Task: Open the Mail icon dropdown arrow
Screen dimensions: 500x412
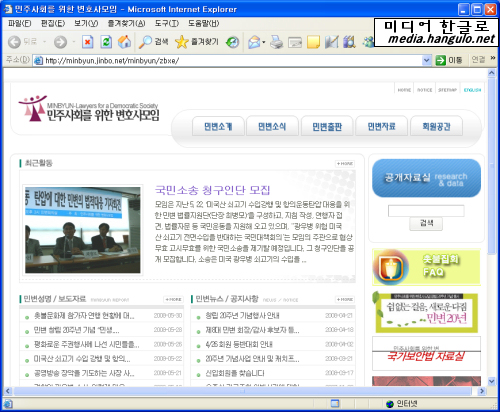Action: coord(264,42)
